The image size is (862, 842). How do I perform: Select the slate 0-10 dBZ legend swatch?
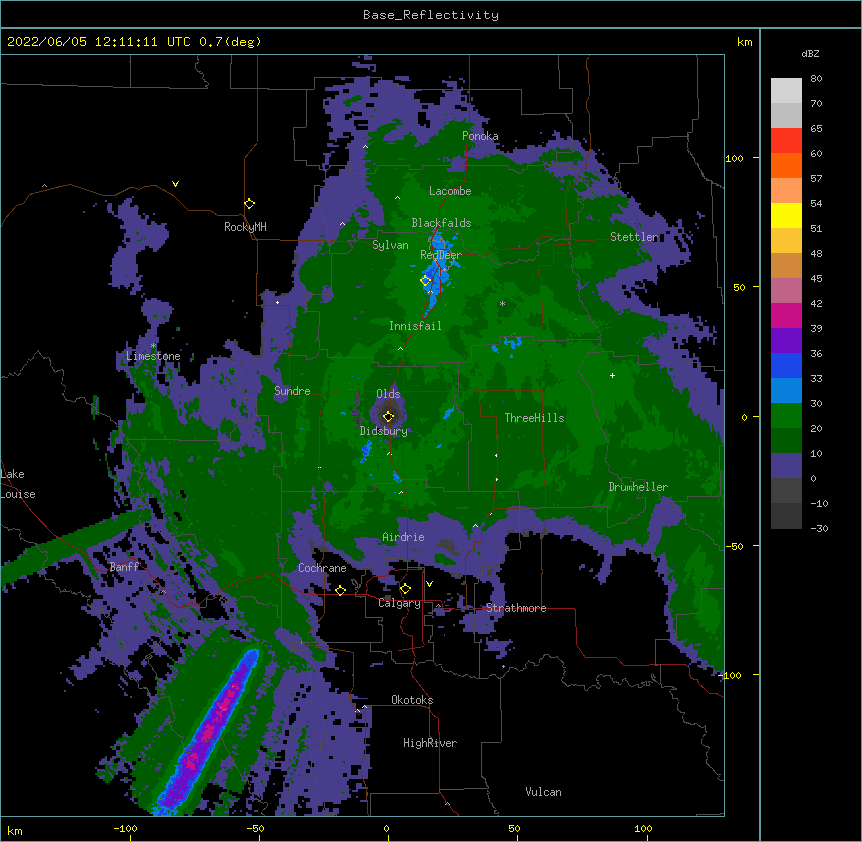point(786,466)
